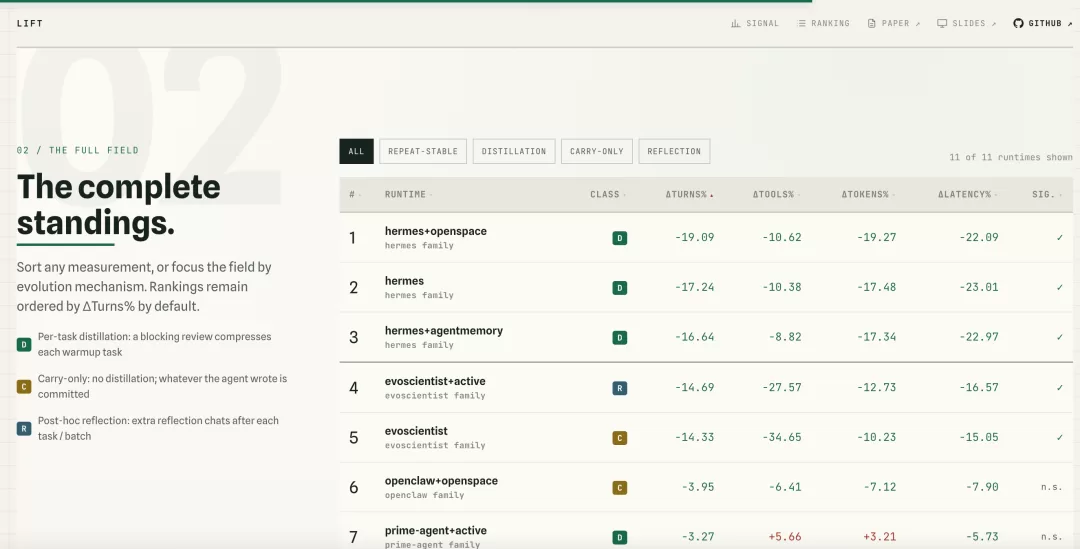
Task: Click the brown C legend badge
Action: [24, 386]
